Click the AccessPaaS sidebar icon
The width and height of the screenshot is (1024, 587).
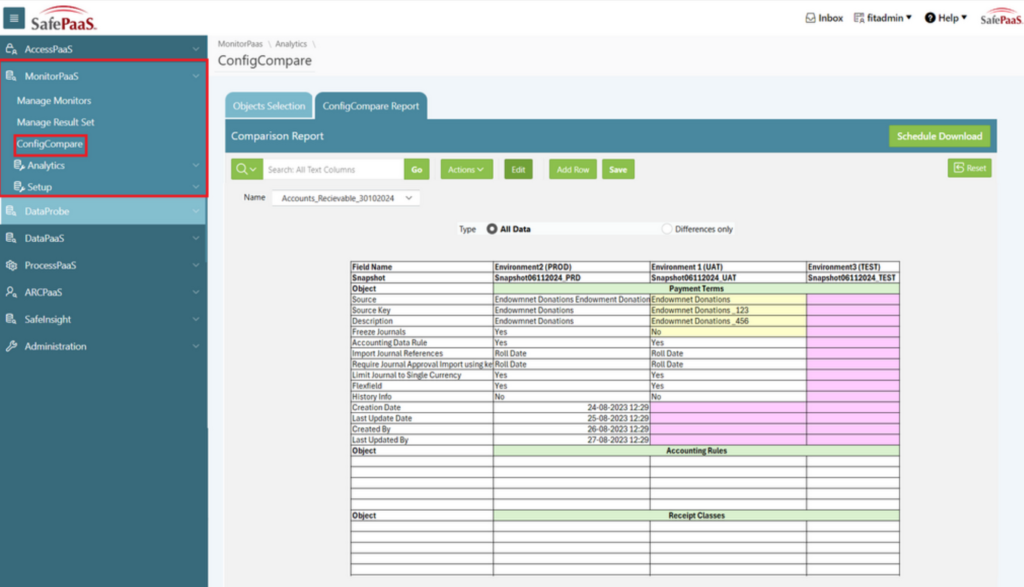tap(11, 49)
